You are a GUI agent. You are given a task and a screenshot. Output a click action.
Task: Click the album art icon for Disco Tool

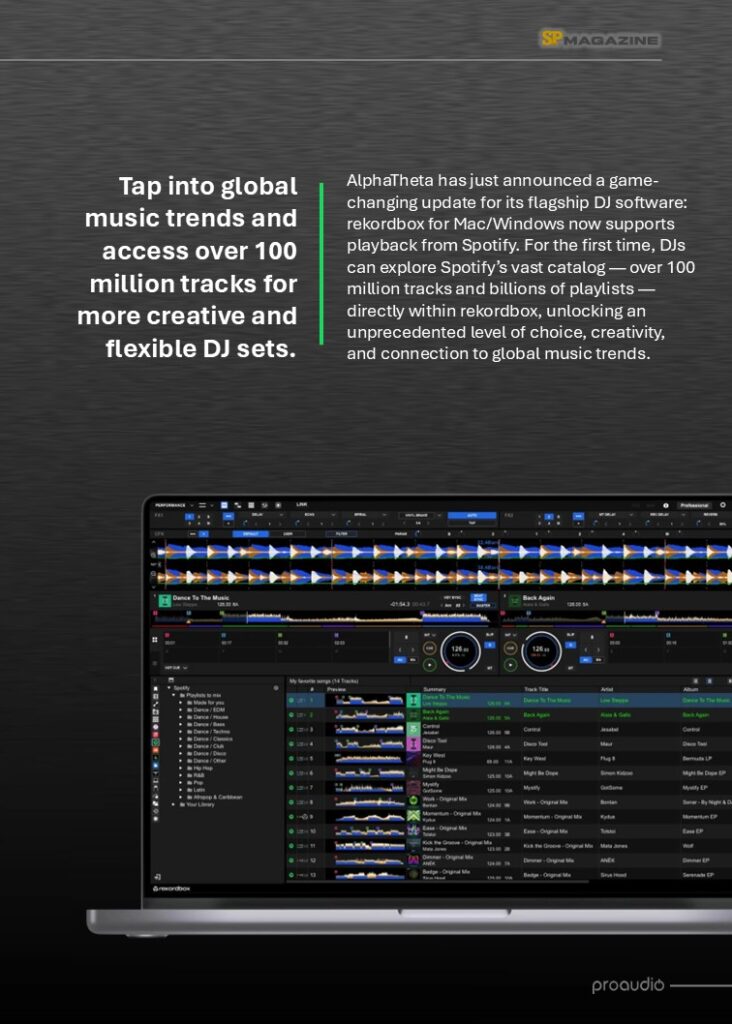pyautogui.click(x=414, y=744)
